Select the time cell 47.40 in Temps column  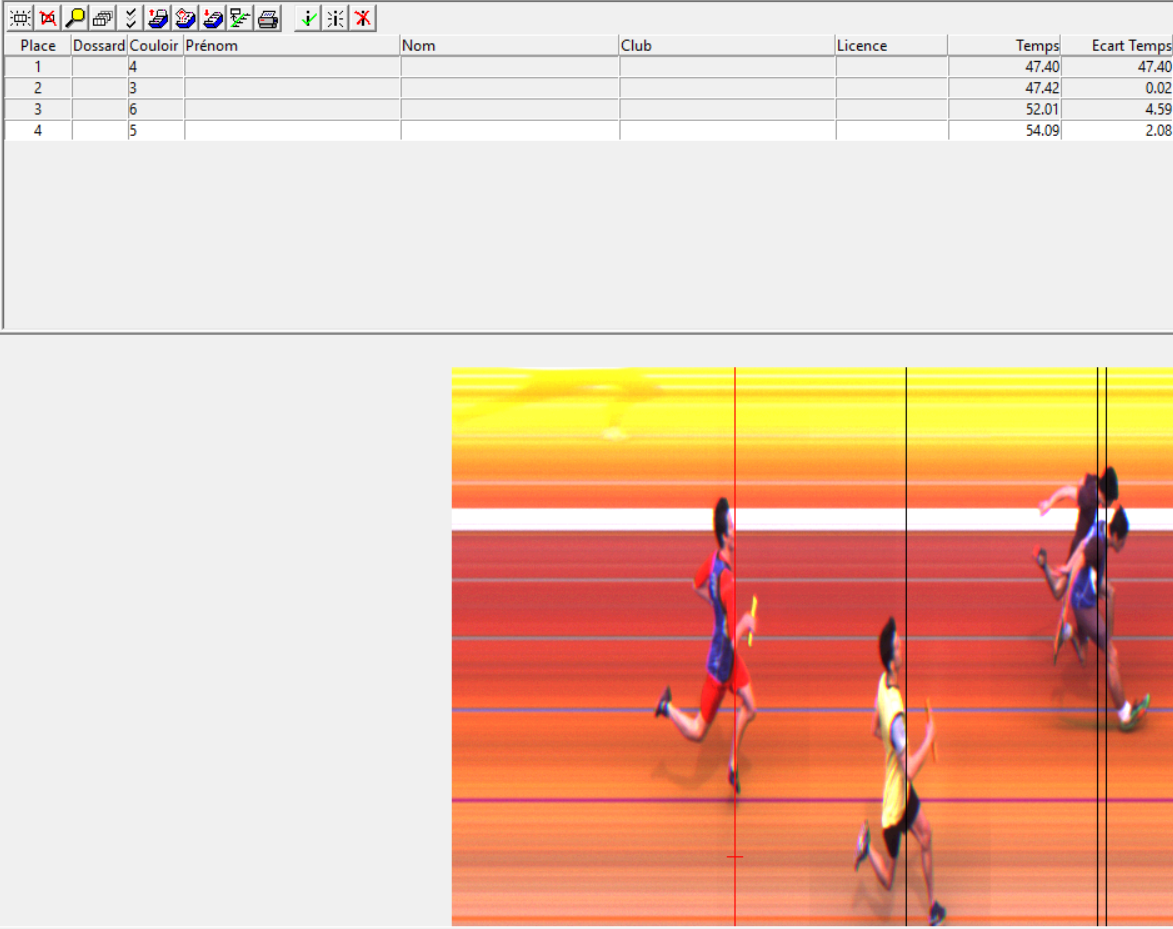1004,67
